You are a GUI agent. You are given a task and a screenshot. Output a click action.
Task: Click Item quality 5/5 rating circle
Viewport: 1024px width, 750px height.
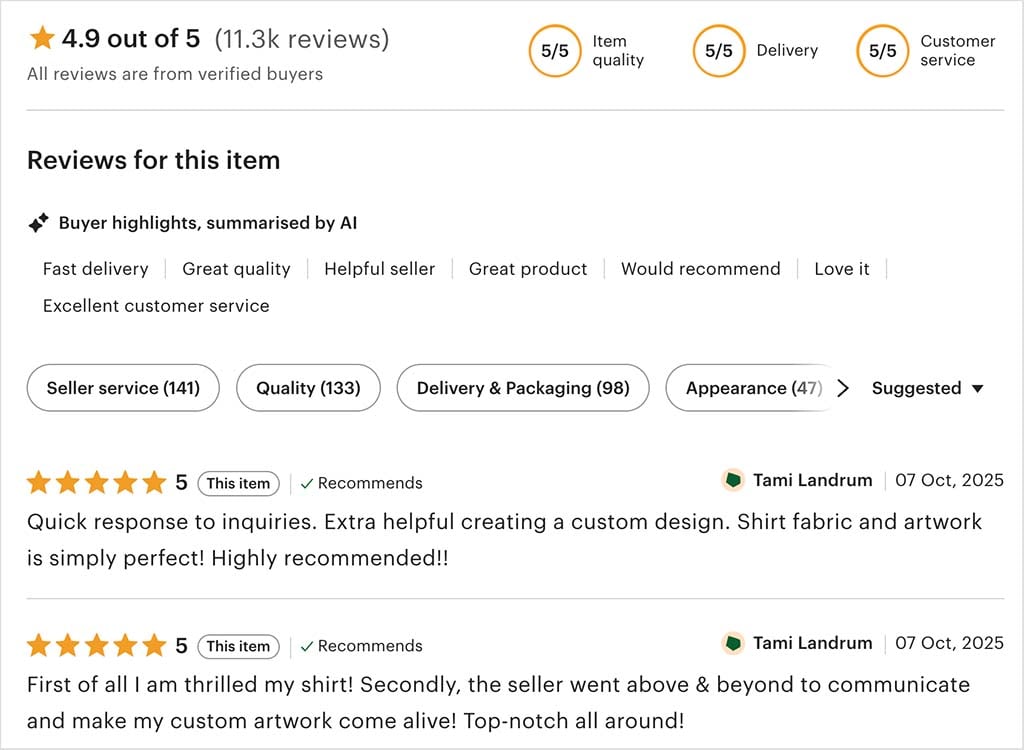[554, 51]
